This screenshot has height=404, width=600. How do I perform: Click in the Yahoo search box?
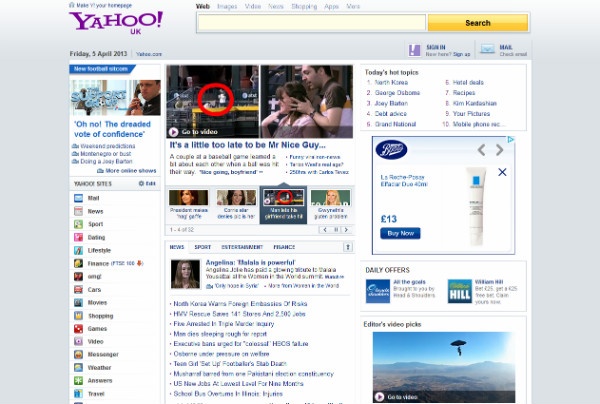(311, 23)
